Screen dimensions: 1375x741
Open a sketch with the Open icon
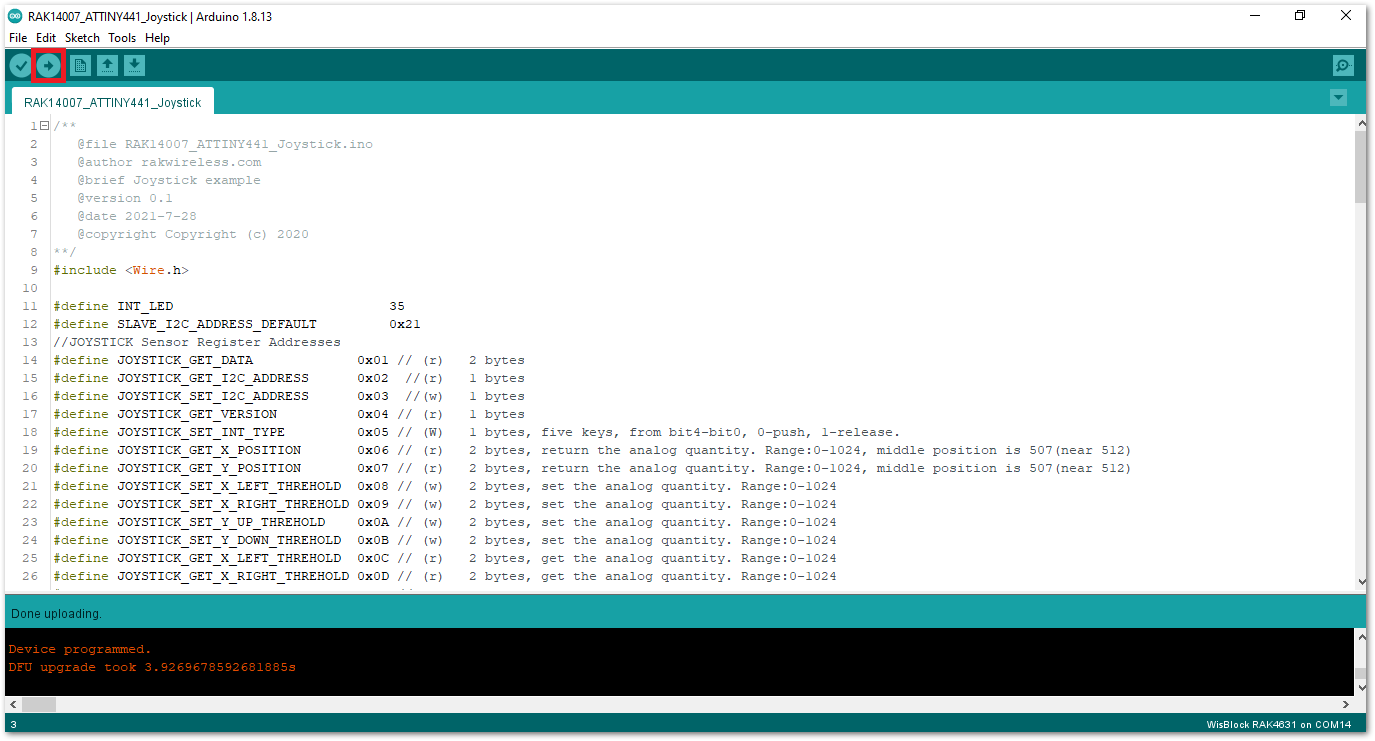point(107,66)
